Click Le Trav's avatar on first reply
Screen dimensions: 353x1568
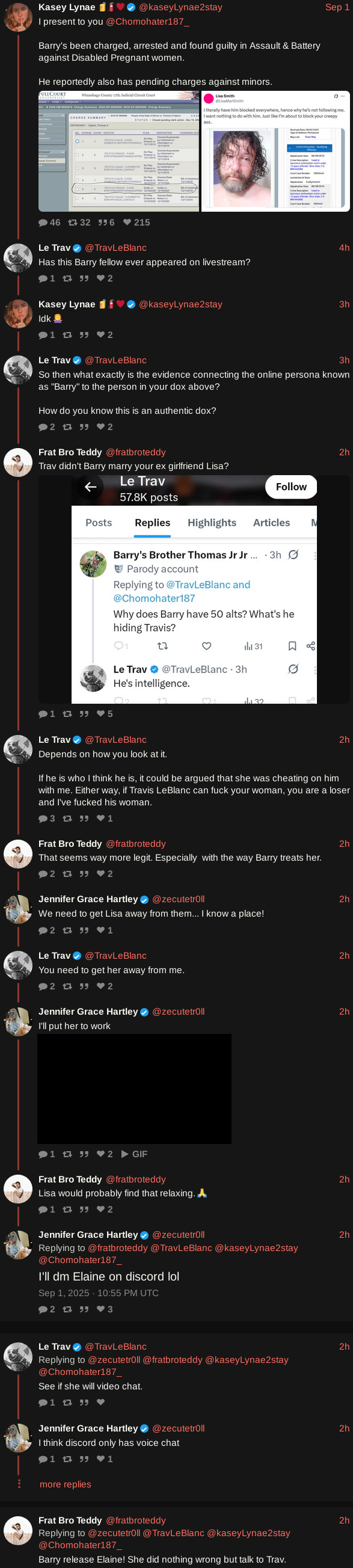tap(18, 258)
